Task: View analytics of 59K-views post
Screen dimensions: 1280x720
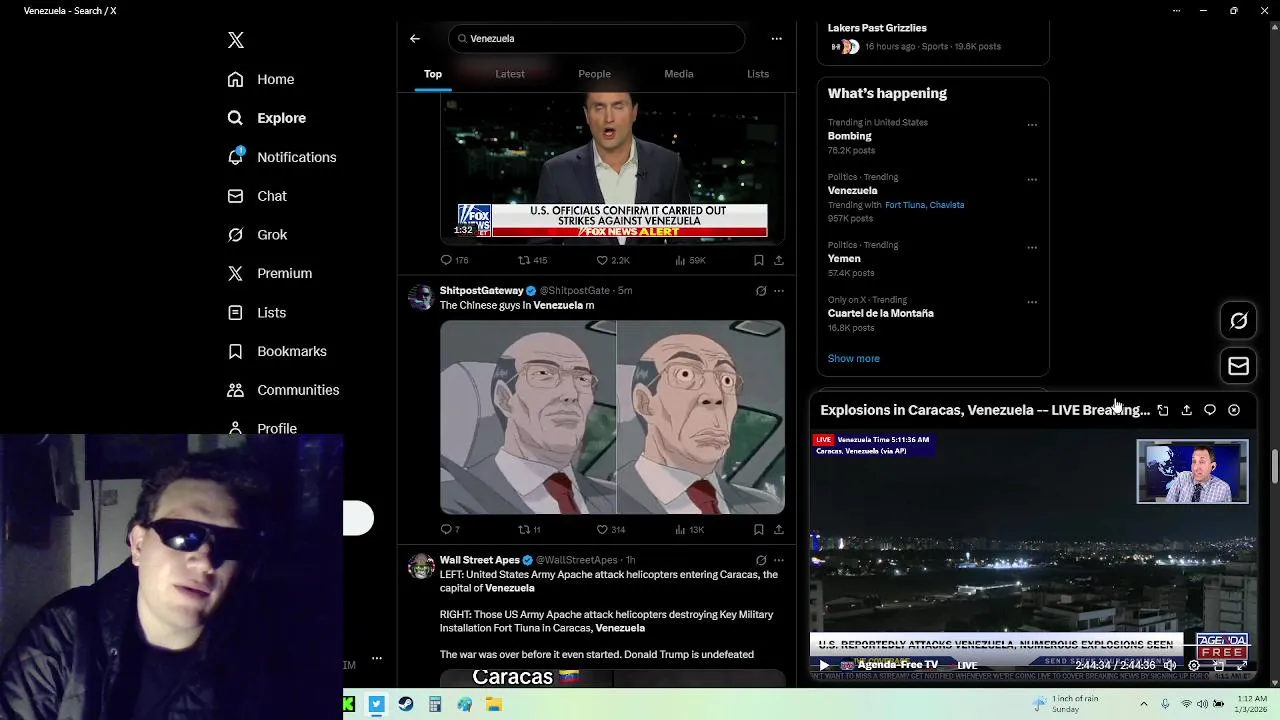Action: (690, 260)
